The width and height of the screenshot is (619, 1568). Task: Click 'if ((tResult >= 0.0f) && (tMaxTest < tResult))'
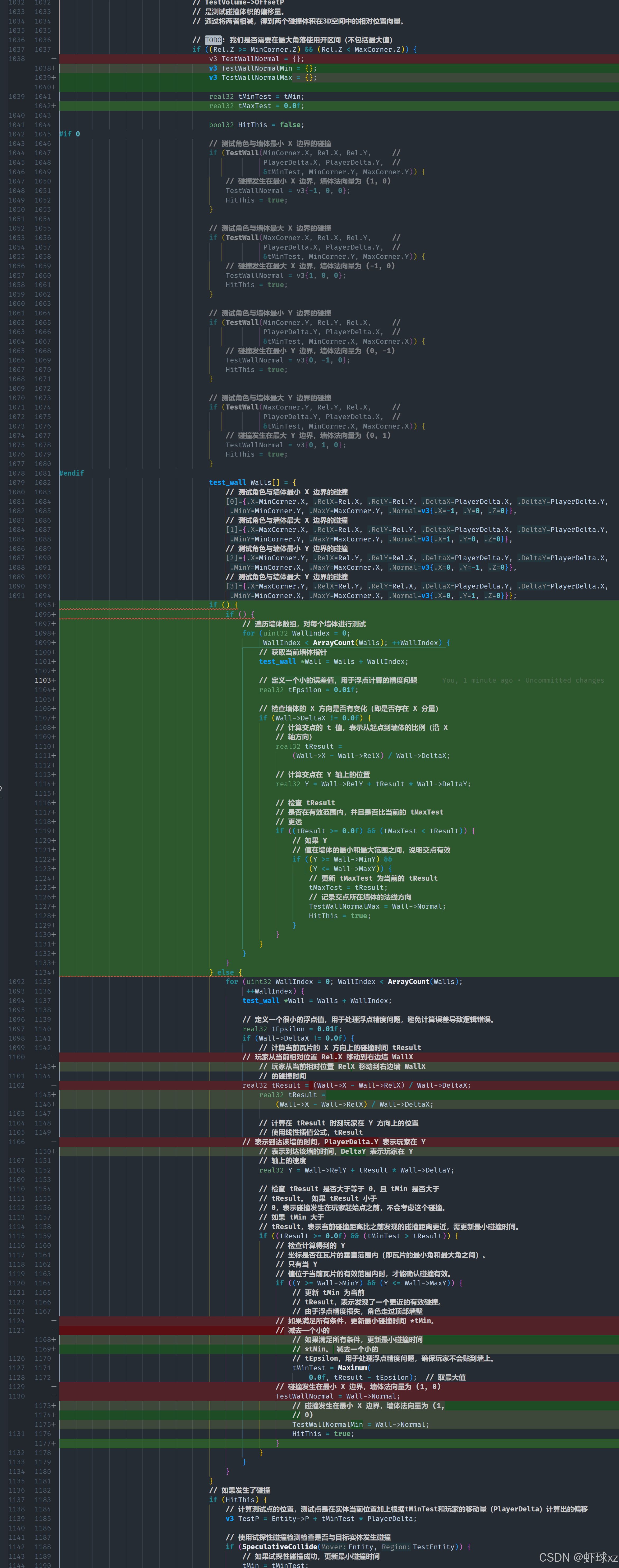point(375,831)
